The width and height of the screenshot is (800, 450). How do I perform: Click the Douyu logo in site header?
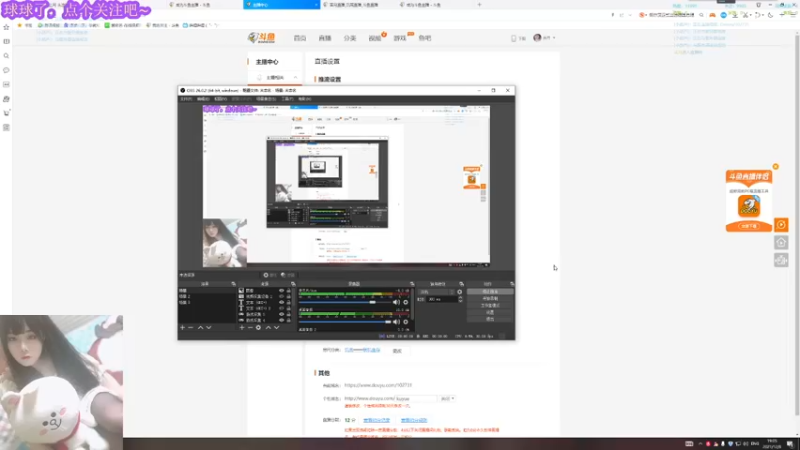click(x=261, y=38)
